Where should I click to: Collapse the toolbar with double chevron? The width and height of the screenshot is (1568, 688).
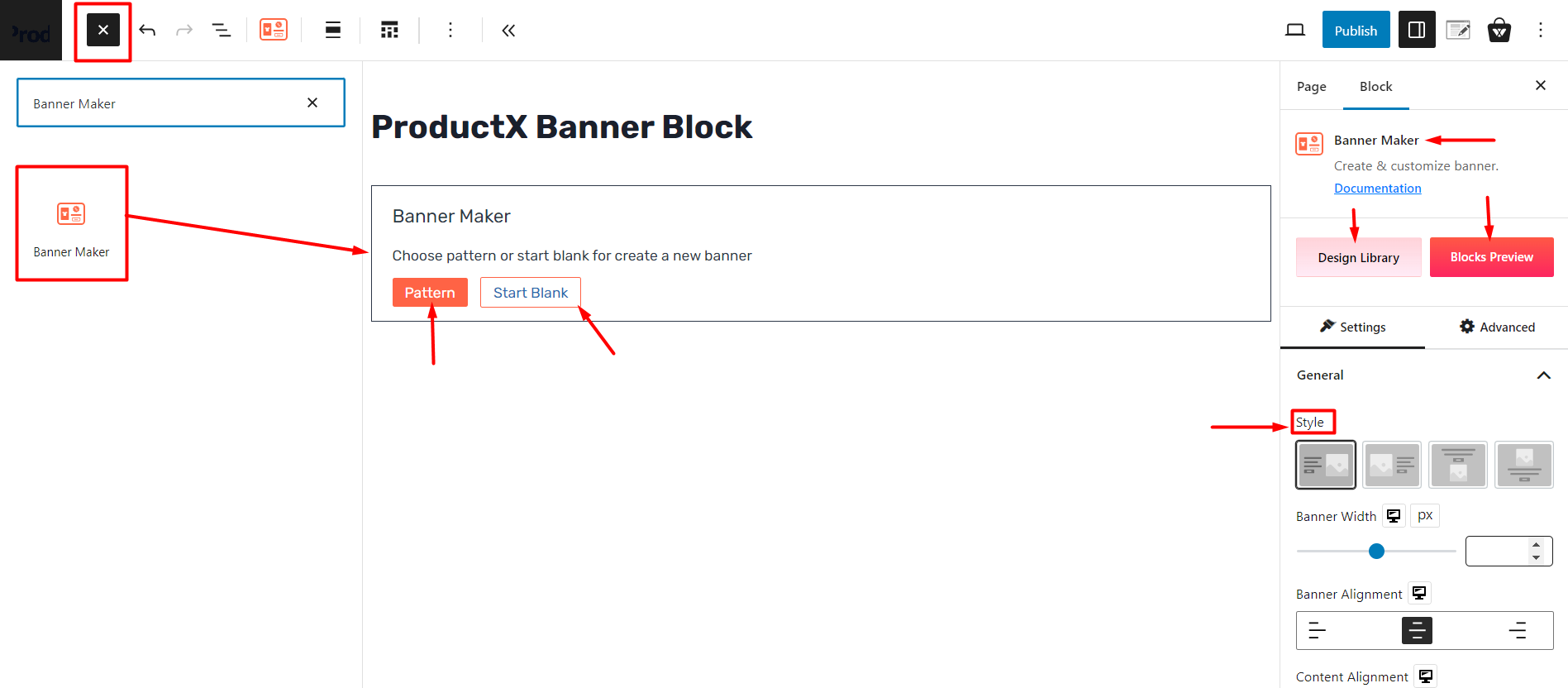(508, 31)
